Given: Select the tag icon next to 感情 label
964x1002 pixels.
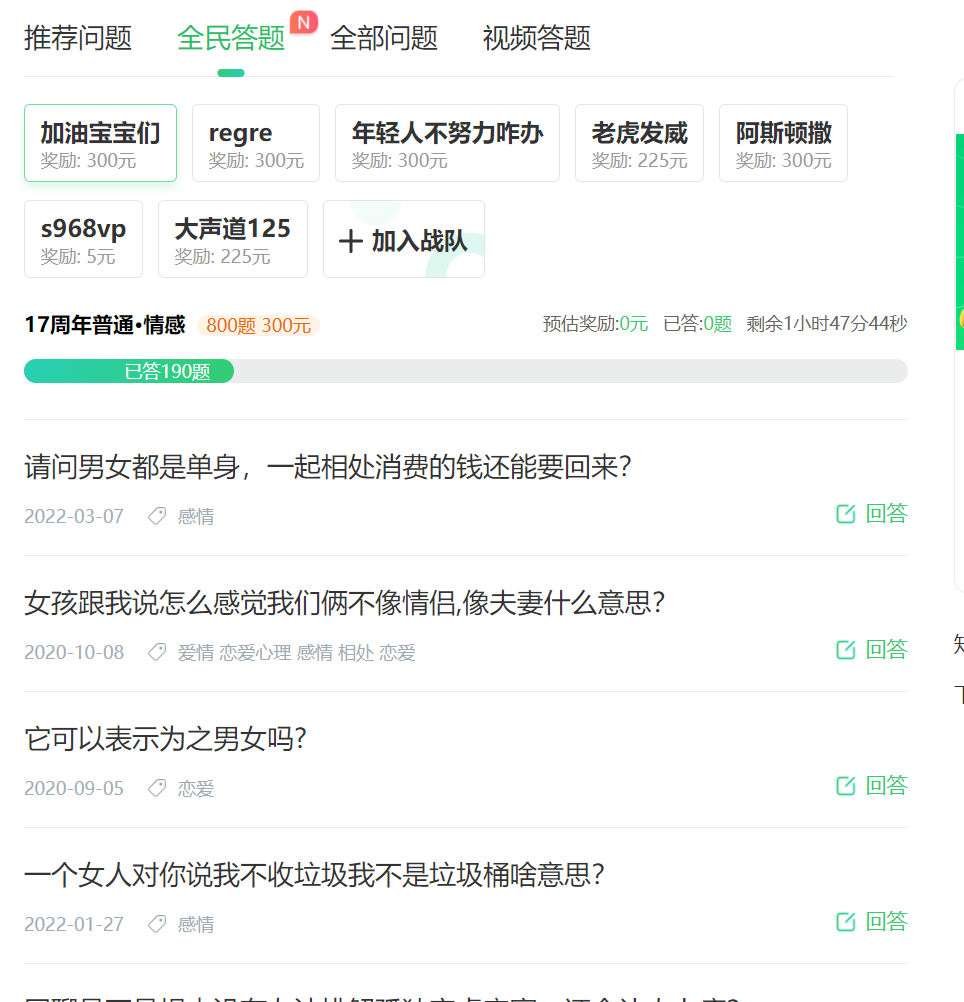Looking at the screenshot, I should click(156, 514).
